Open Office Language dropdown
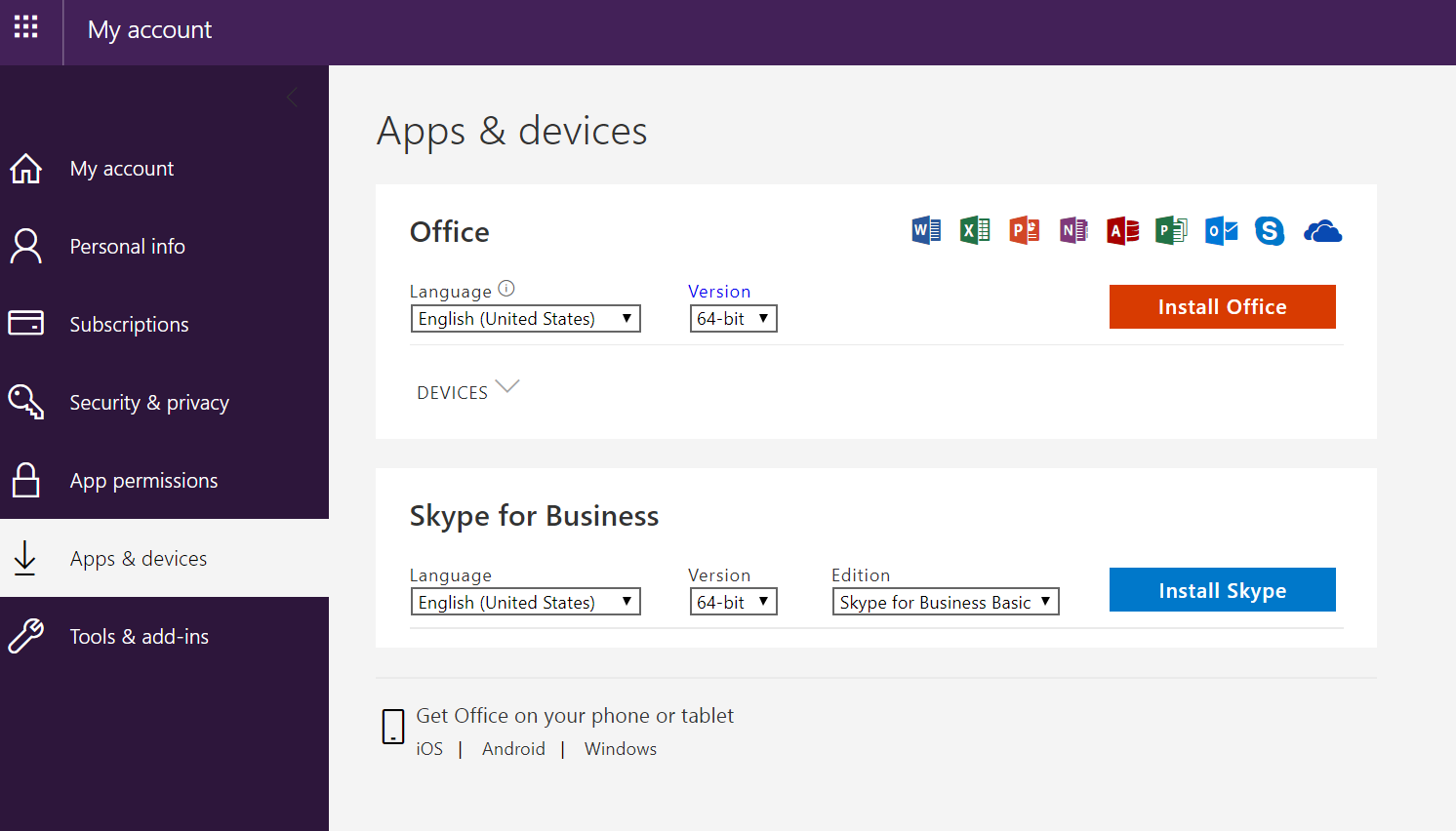The image size is (1456, 831). coord(526,319)
